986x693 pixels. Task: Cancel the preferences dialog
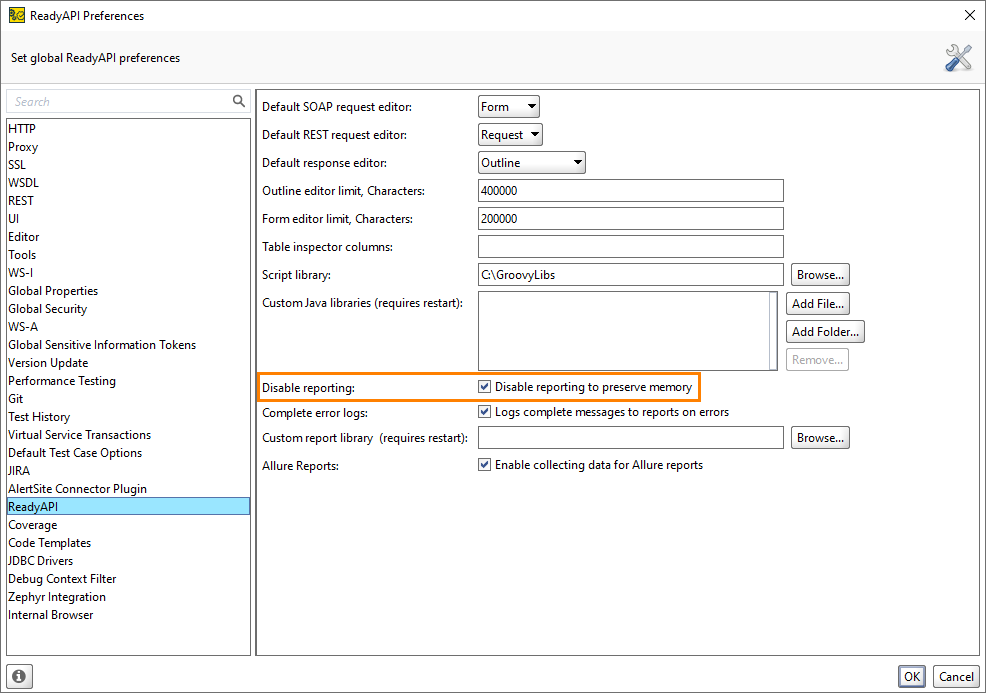pos(956,677)
